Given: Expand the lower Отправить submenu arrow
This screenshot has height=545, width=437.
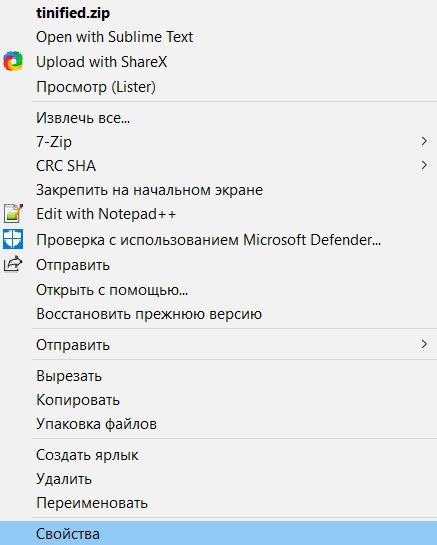Looking at the screenshot, I should click(x=424, y=344).
